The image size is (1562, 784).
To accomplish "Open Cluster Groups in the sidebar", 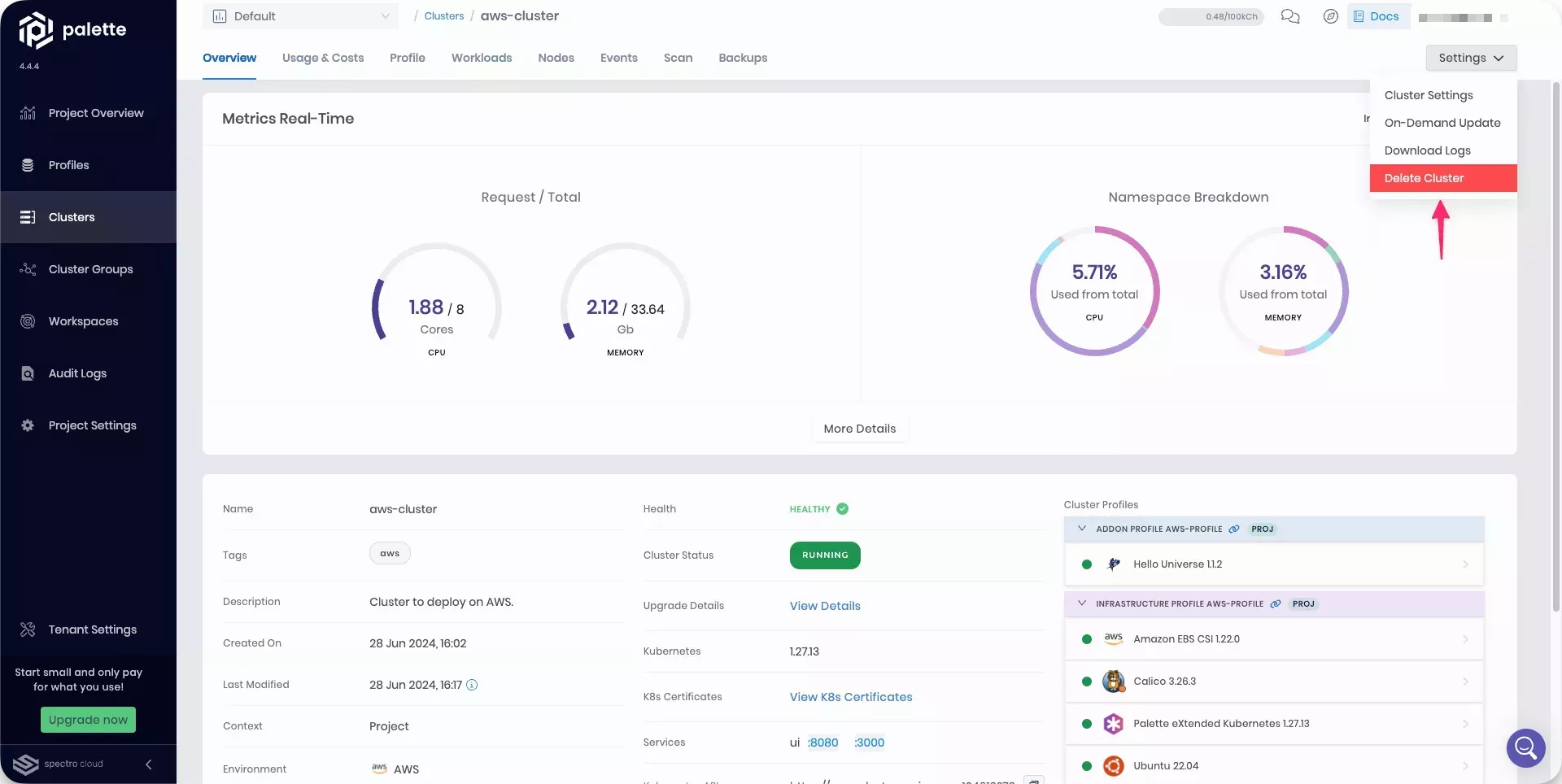I will (x=88, y=269).
